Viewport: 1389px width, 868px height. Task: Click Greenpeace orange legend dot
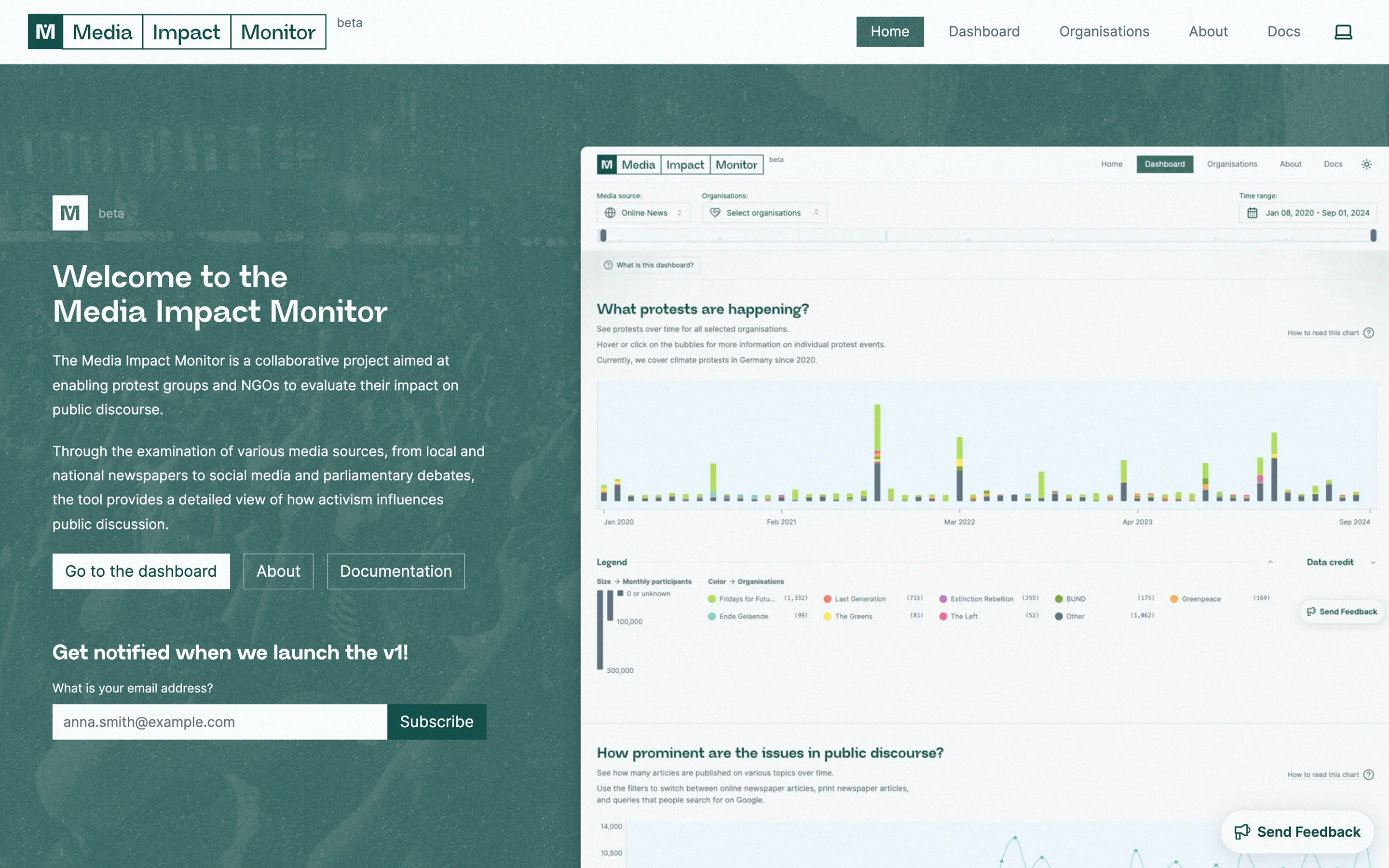click(x=1174, y=599)
